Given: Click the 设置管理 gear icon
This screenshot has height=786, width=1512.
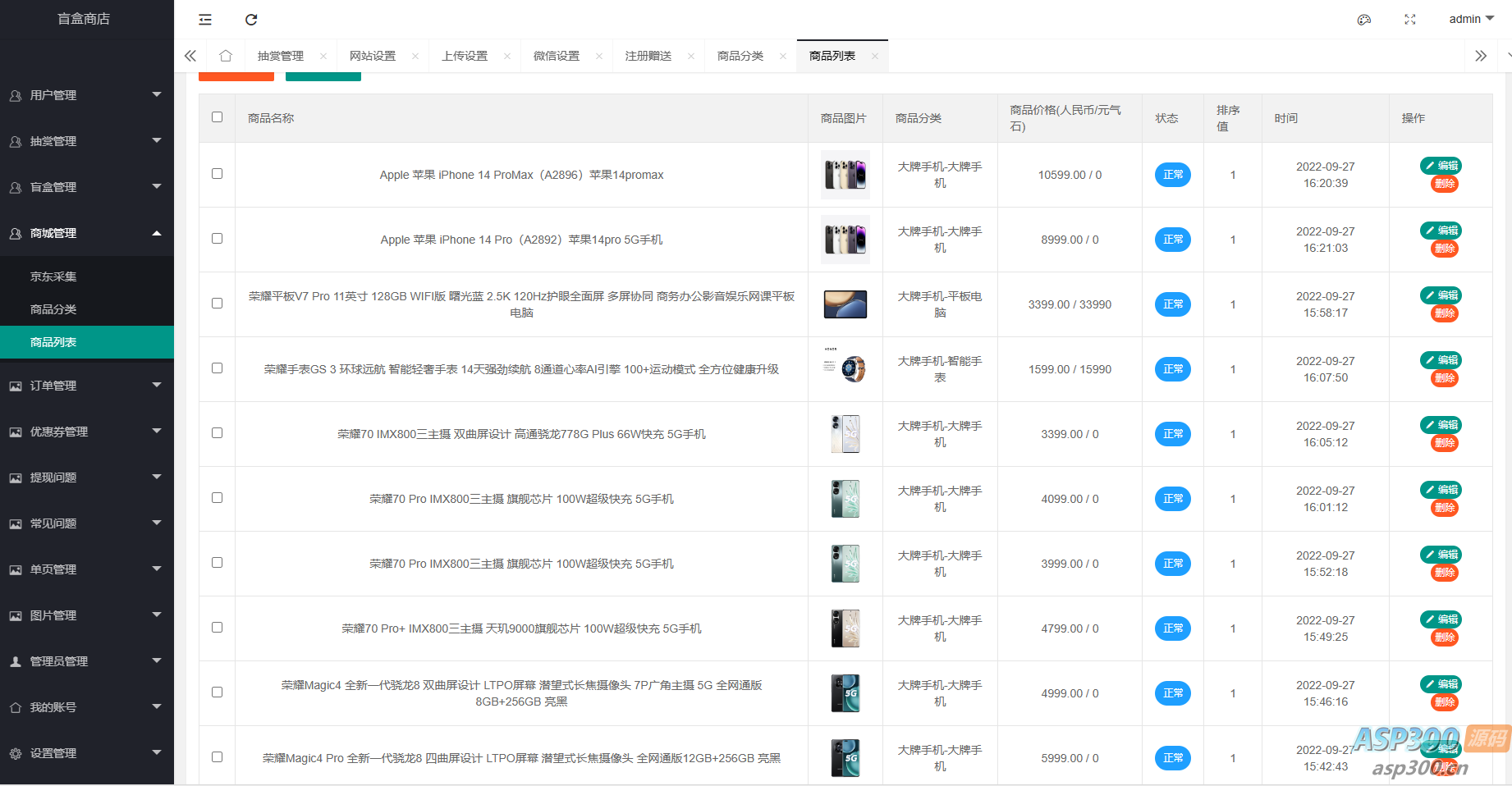Looking at the screenshot, I should pos(16,753).
